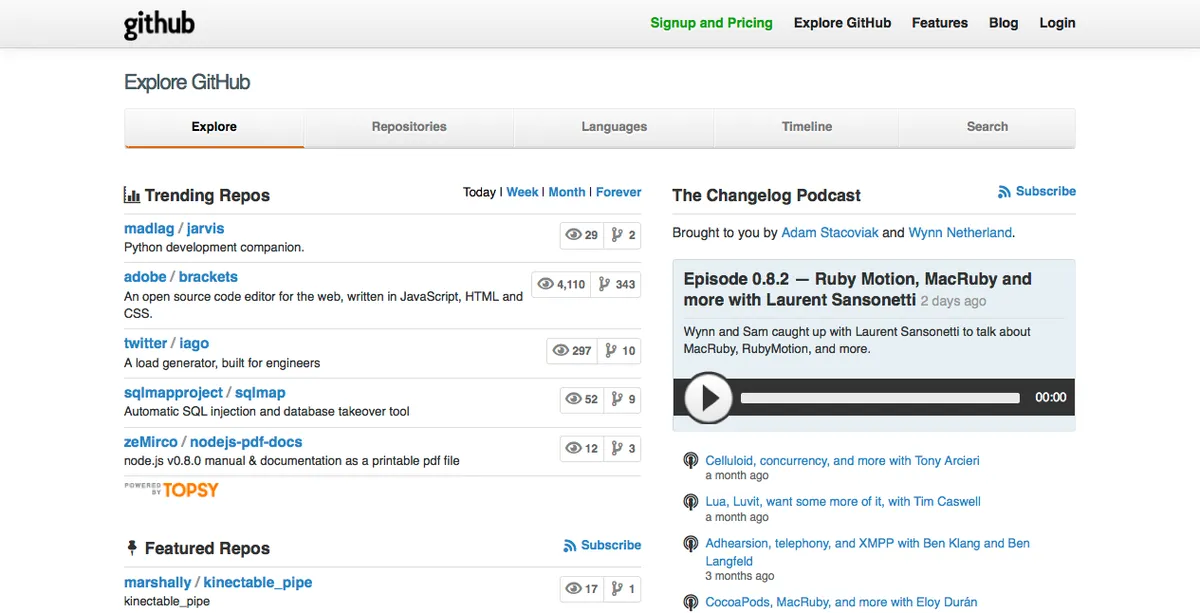Open zeMirco nodejs-pdf-docs repository
The image size is (1200, 613).
[246, 442]
